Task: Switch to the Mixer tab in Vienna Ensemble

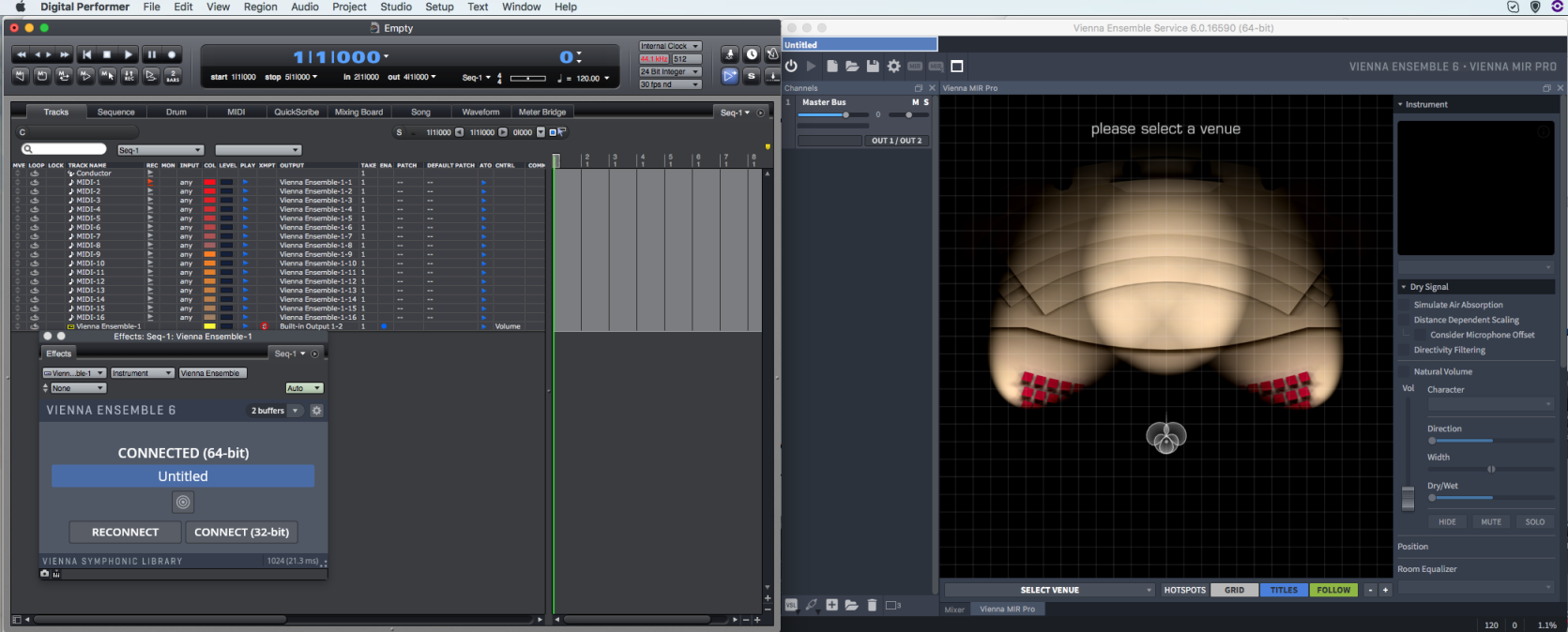Action: [x=954, y=609]
